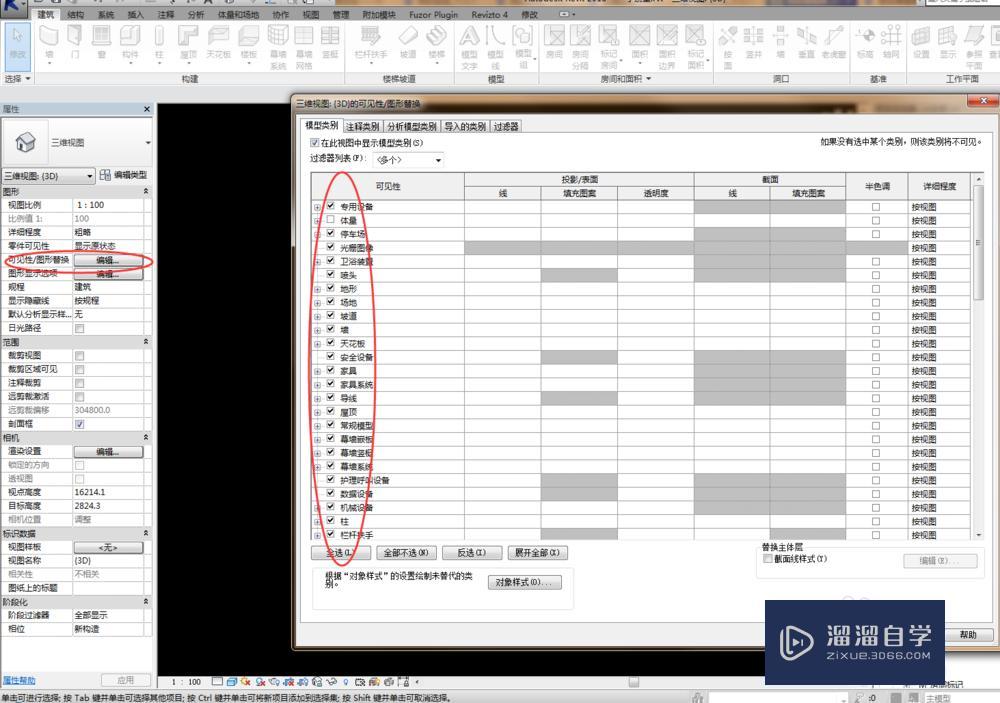Click the 反选 button
This screenshot has width=1000, height=703.
[x=471, y=552]
